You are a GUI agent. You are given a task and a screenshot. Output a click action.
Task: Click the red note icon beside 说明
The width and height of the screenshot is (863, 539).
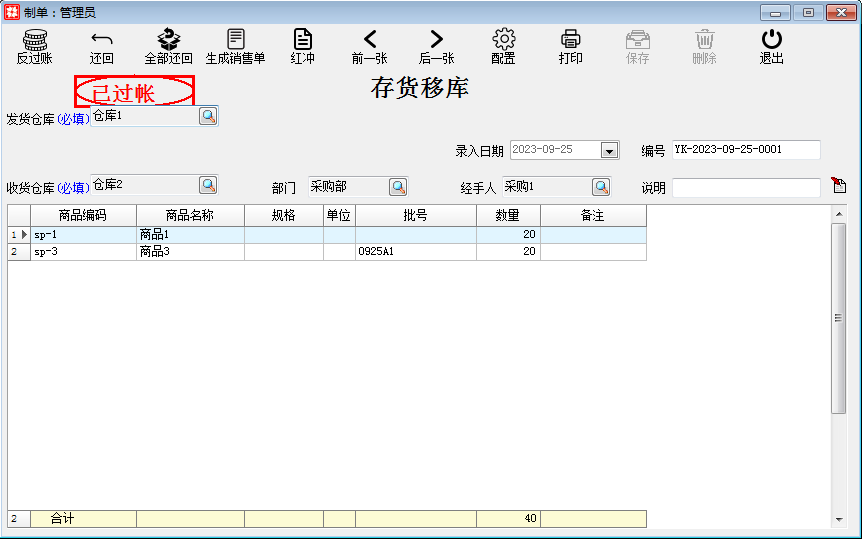pos(838,185)
